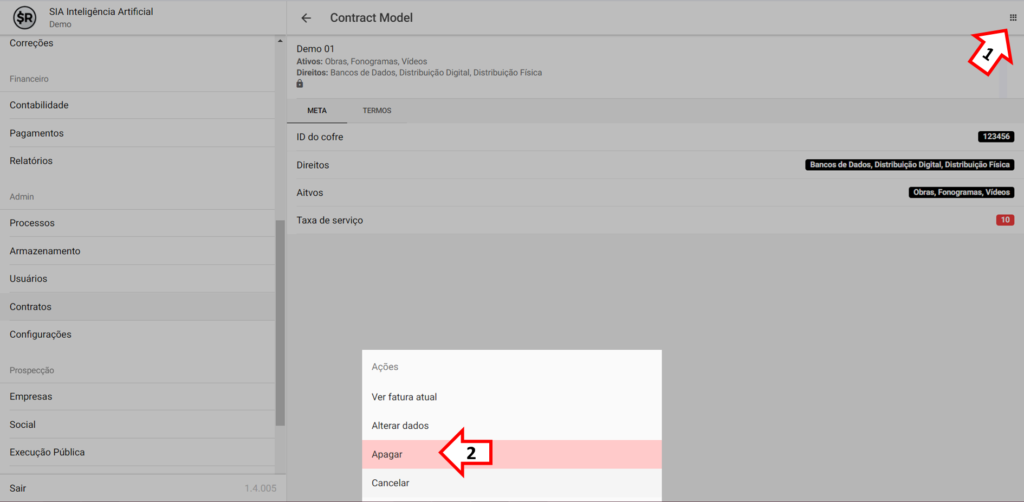The width and height of the screenshot is (1024, 502).
Task: Open Pagamentos in the sidebar
Action: [x=36, y=133]
